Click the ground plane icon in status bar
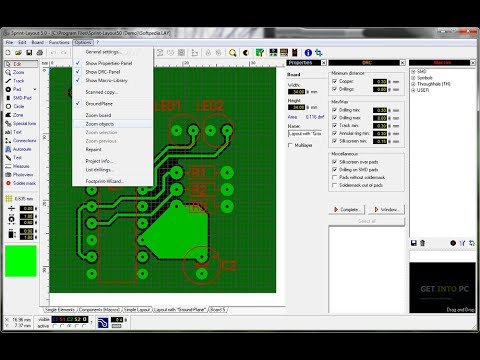The image size is (480, 360). [x=103, y=322]
